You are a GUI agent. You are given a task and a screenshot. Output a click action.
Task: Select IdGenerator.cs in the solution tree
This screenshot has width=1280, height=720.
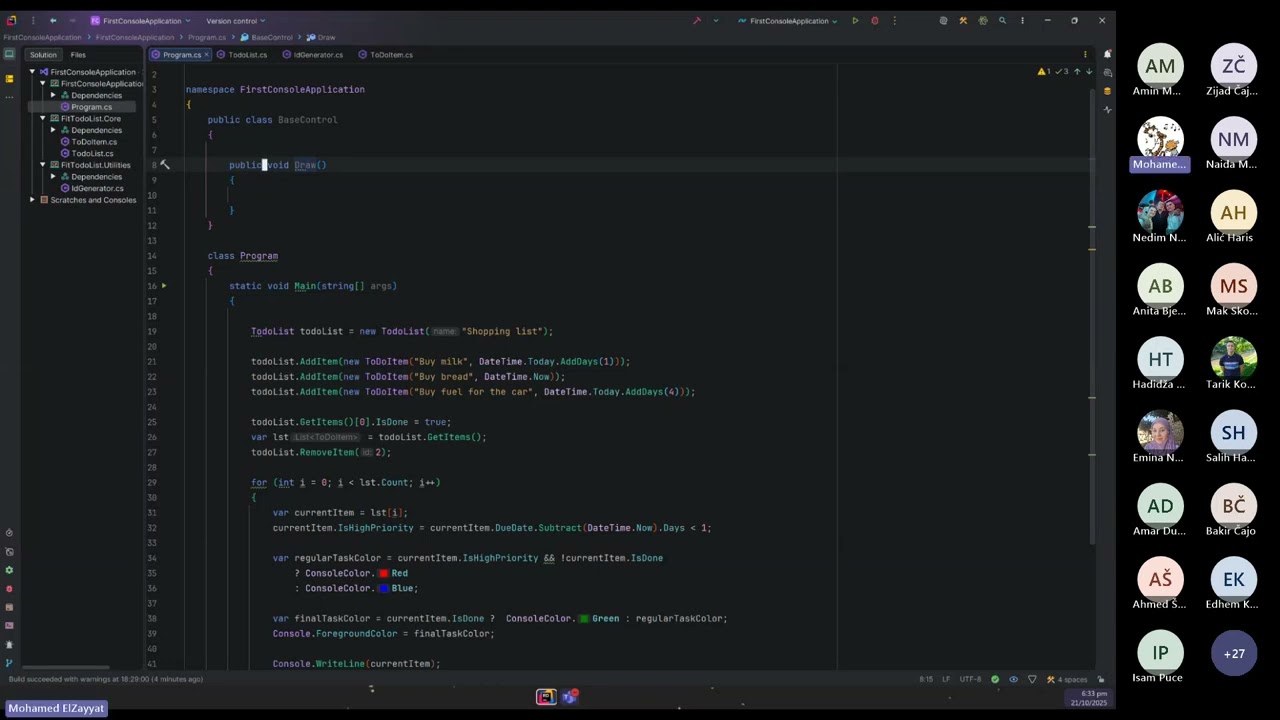(97, 188)
